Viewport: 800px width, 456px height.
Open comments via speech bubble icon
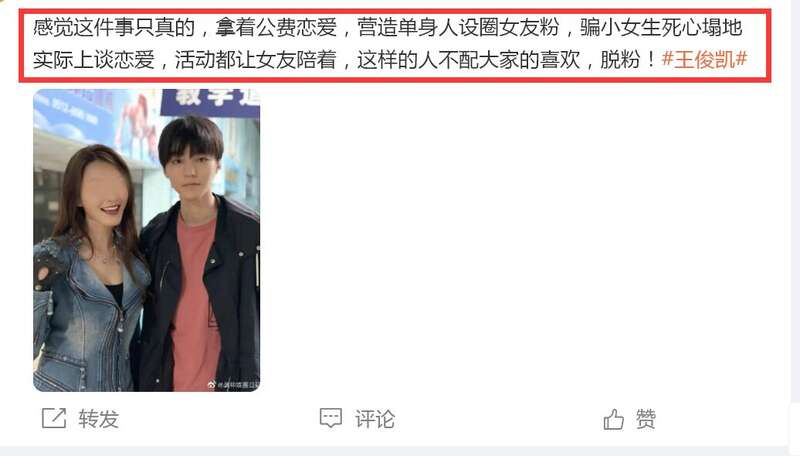click(x=331, y=418)
